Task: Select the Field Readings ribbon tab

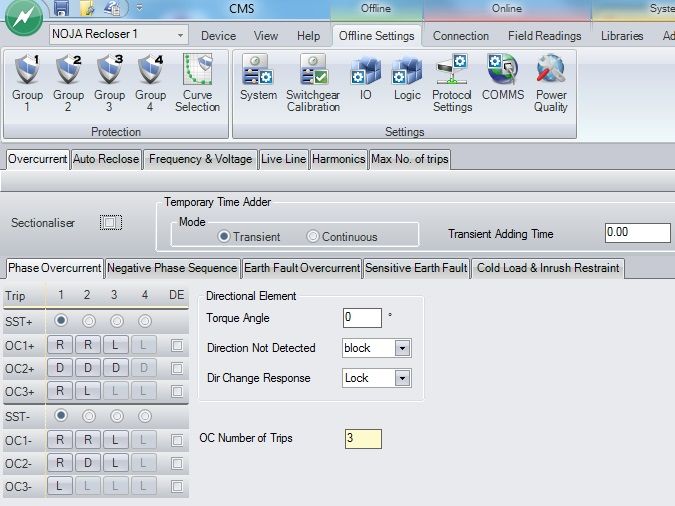Action: coord(545,36)
